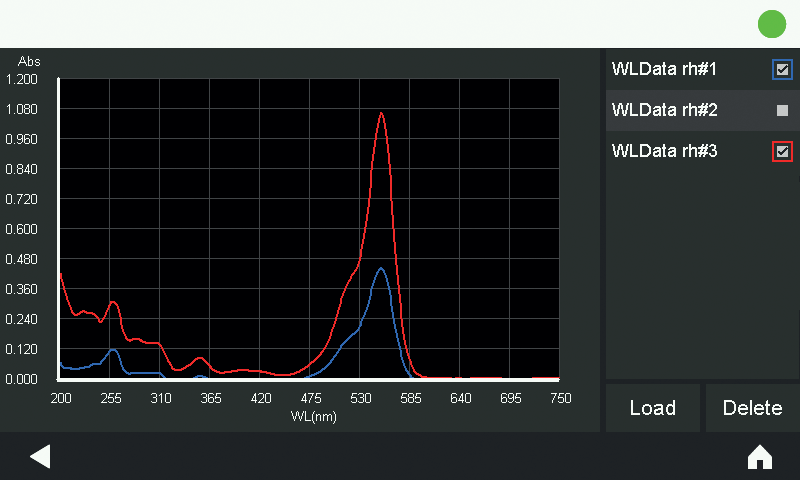Click the 750 x-axis tick value
800x480 pixels.
pyautogui.click(x=560, y=398)
